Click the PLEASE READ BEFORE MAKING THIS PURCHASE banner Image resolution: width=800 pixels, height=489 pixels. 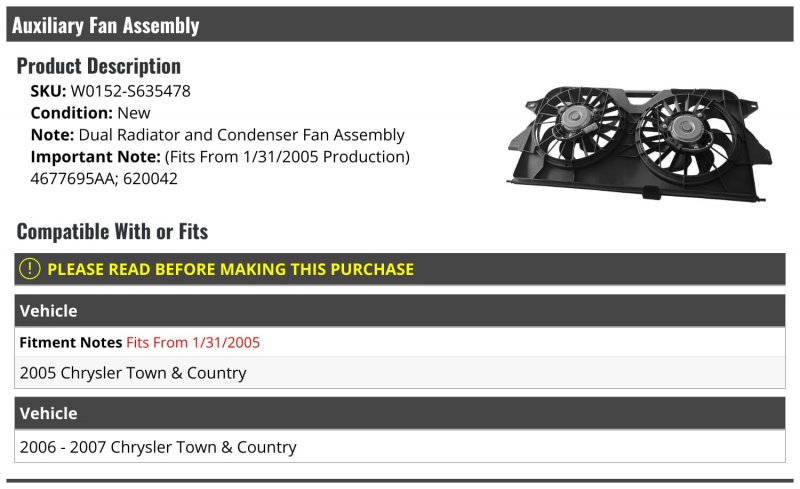tap(399, 269)
